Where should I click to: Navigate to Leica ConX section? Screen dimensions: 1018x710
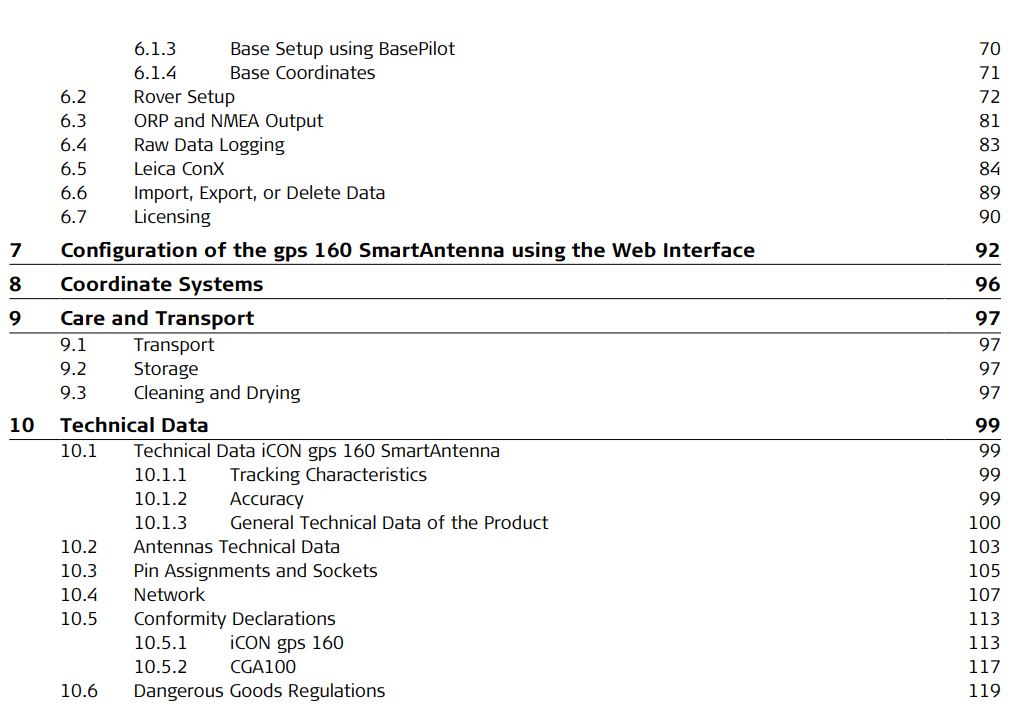[179, 169]
